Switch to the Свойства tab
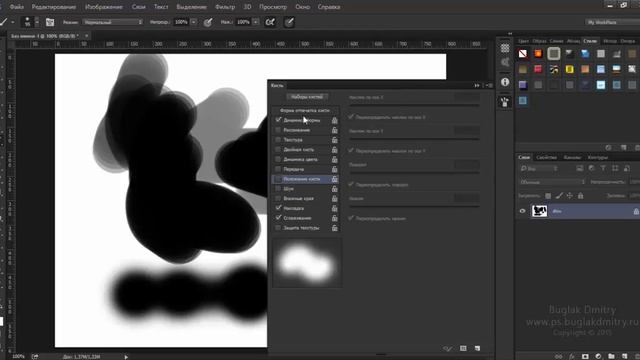The height and width of the screenshot is (360, 640). click(546, 157)
